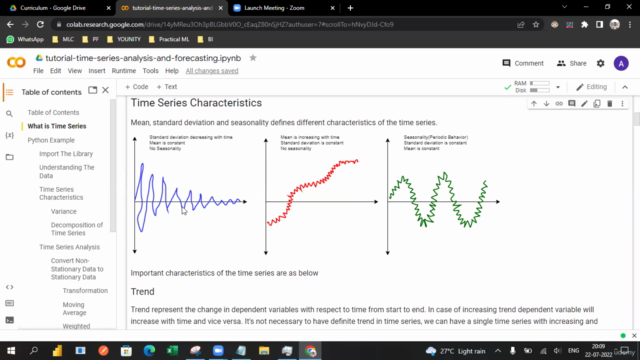The height and width of the screenshot is (360, 640).
Task: Open Find and replace search icon
Action: (9, 114)
